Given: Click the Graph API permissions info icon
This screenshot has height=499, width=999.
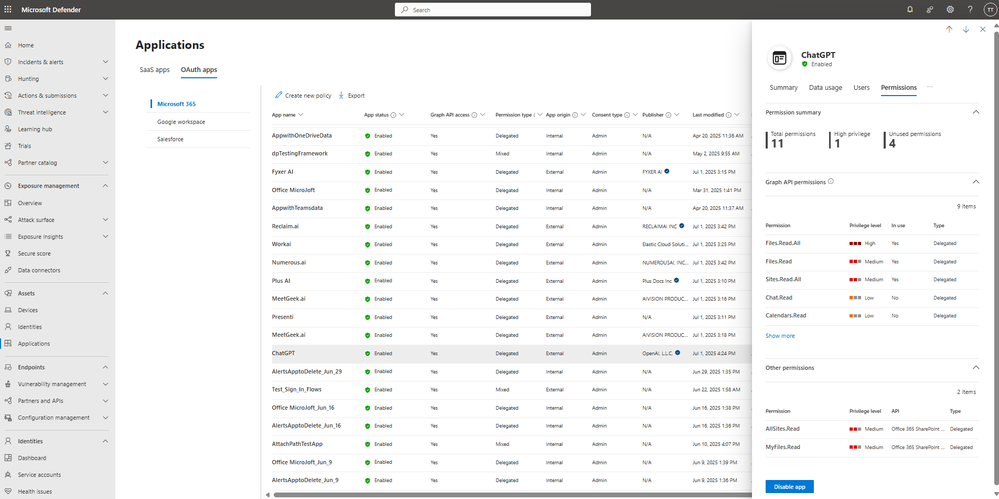Looking at the screenshot, I should point(831,182).
